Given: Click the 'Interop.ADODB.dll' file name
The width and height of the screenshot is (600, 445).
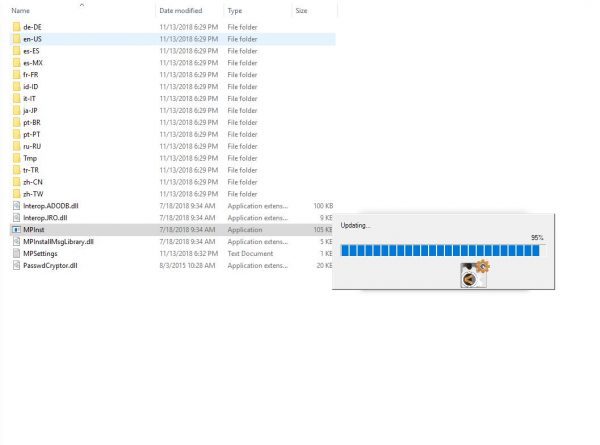Looking at the screenshot, I should point(51,205).
